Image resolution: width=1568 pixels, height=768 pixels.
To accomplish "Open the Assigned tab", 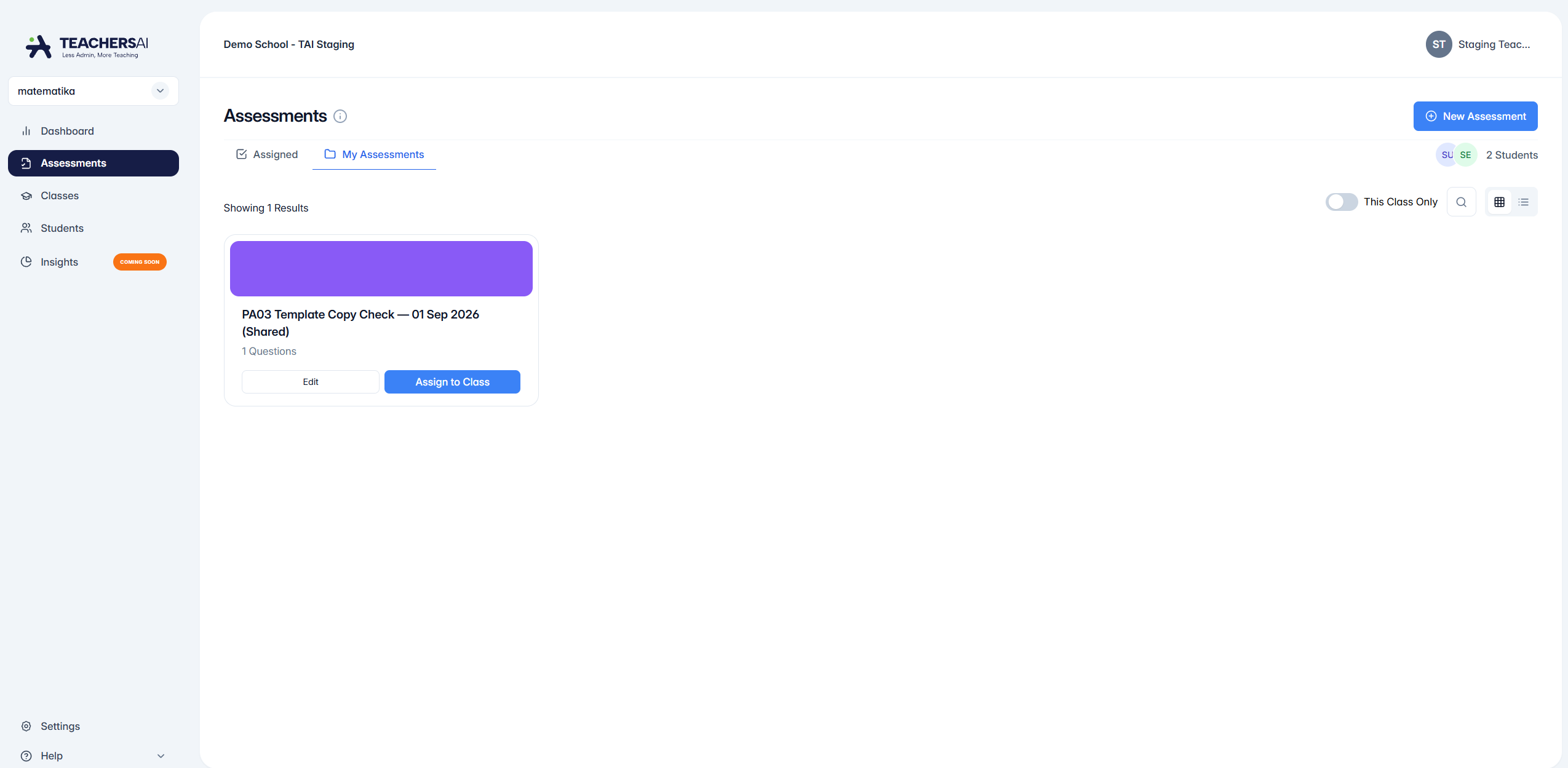I will 267,154.
